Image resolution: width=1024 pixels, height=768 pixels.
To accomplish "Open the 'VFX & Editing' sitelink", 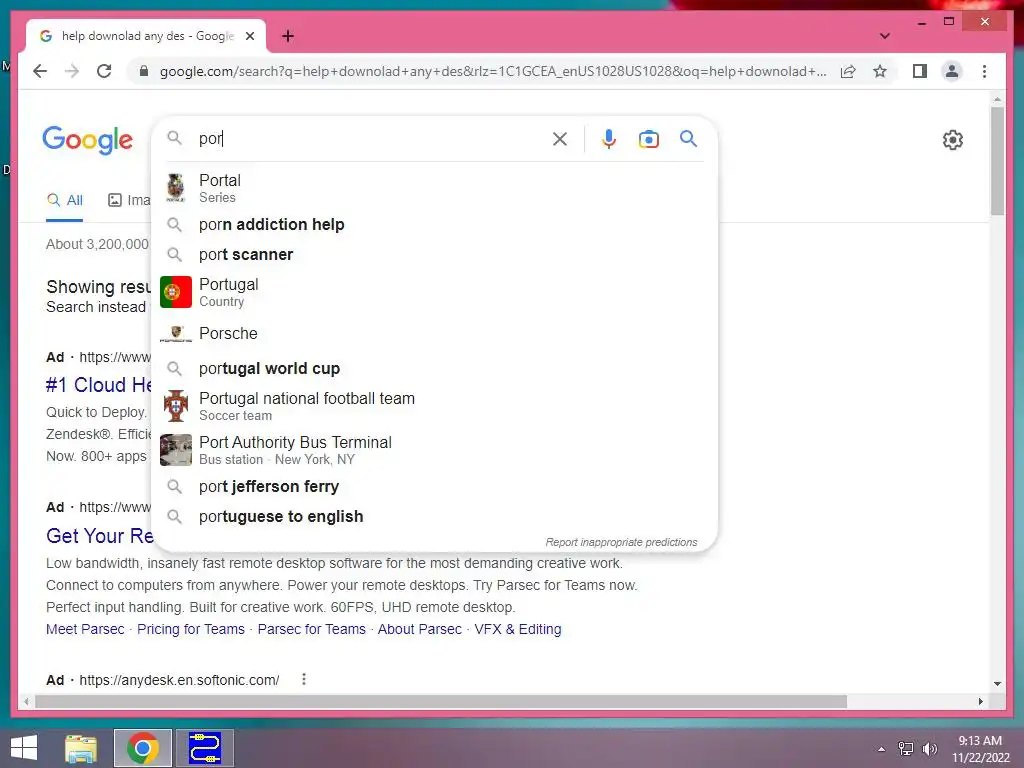I will point(518,629).
